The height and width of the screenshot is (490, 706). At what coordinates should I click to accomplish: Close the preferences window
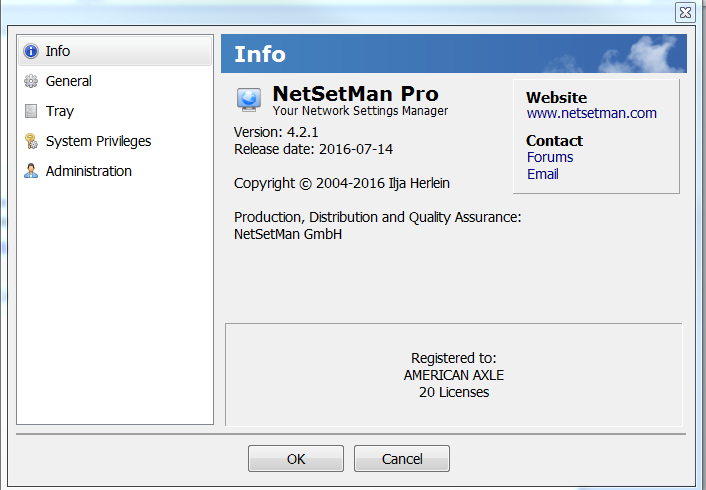[x=685, y=12]
